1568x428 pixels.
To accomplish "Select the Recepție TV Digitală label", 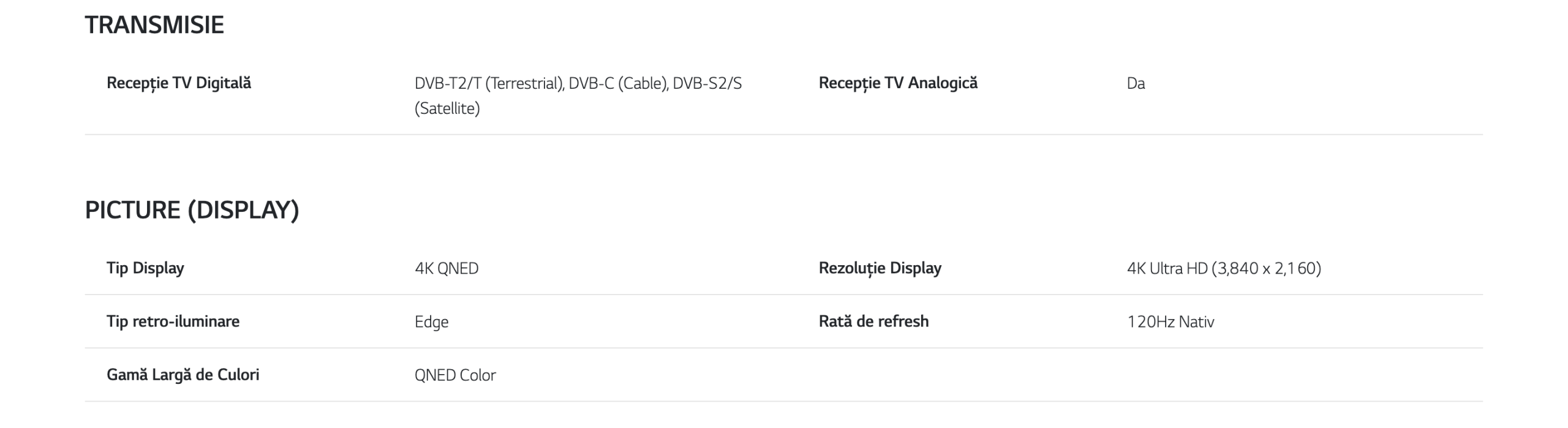I will pyautogui.click(x=179, y=83).
